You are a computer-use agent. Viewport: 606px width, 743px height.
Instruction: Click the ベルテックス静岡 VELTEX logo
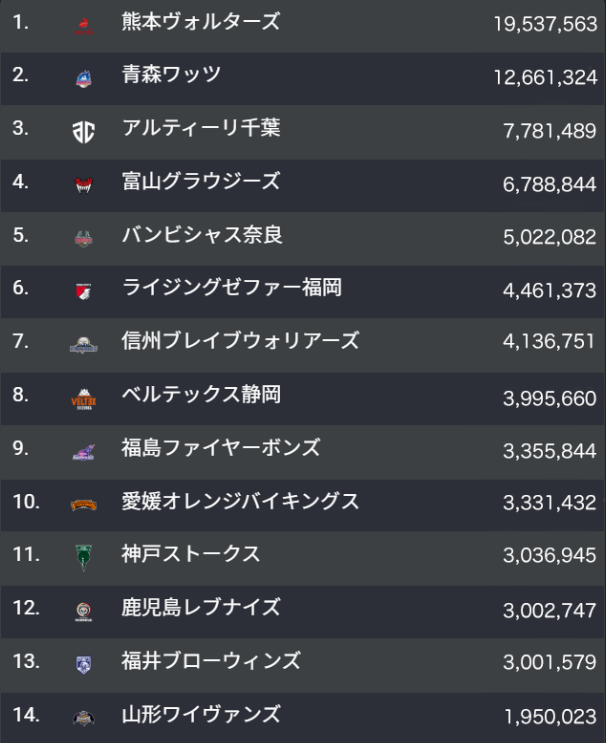[x=83, y=399]
